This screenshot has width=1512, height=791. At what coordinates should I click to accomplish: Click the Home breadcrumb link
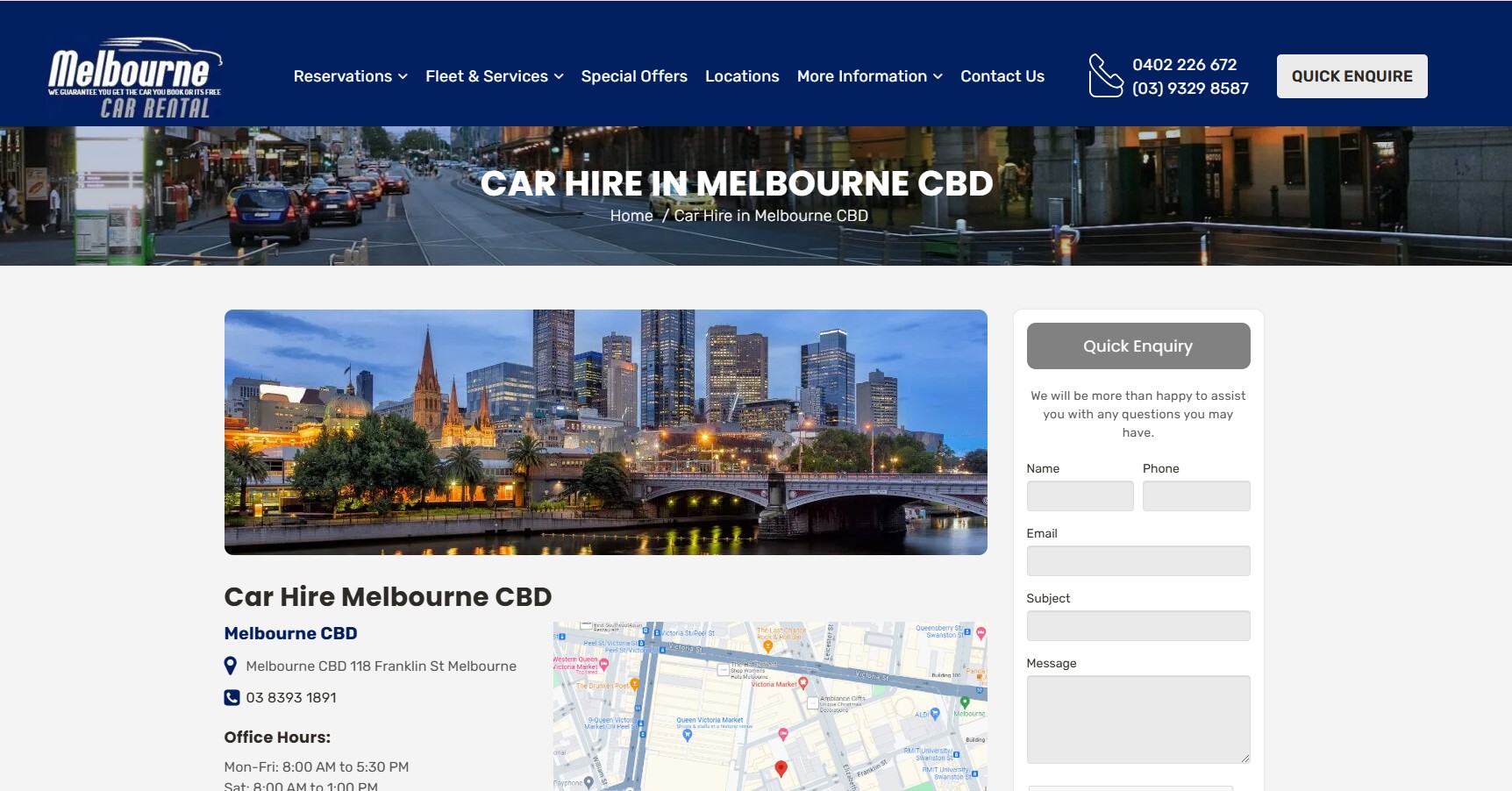pyautogui.click(x=631, y=216)
